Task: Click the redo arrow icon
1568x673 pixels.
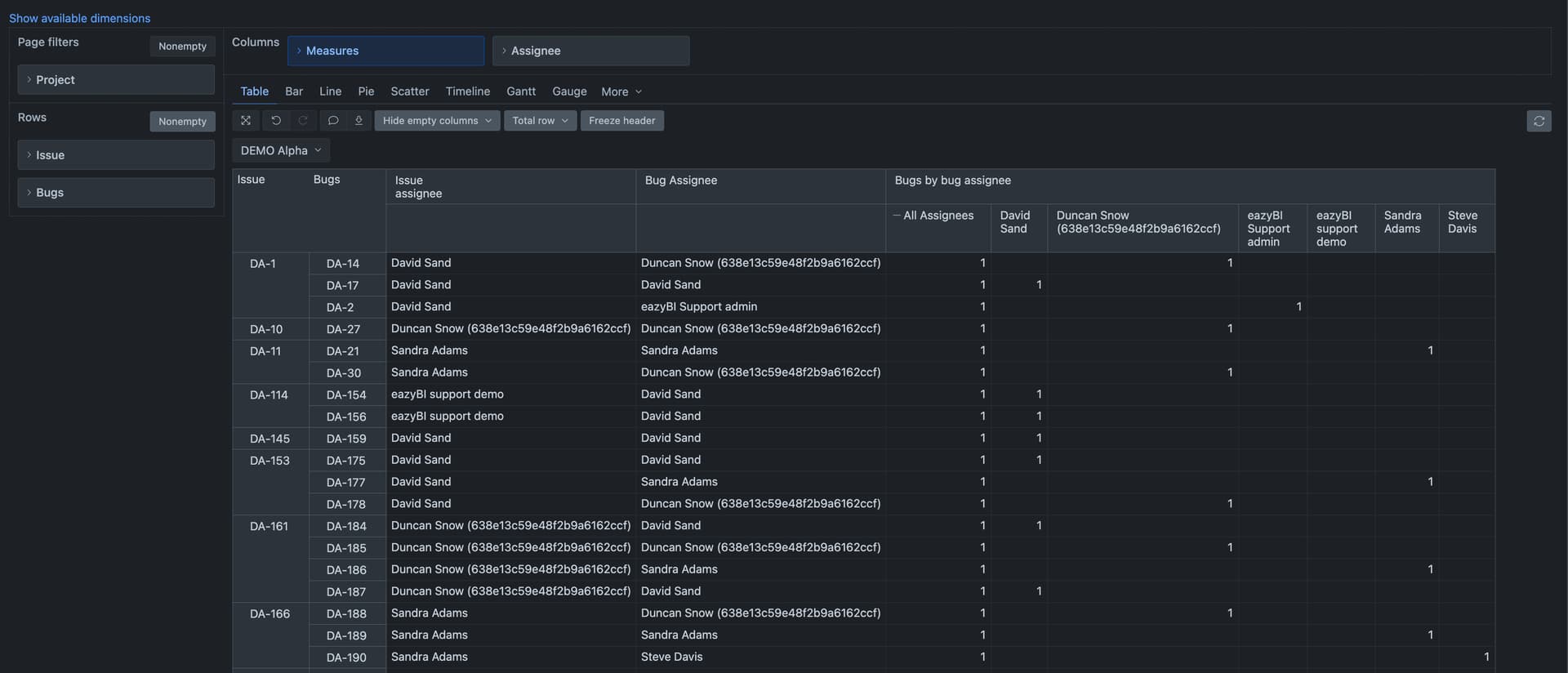Action: [x=303, y=121]
